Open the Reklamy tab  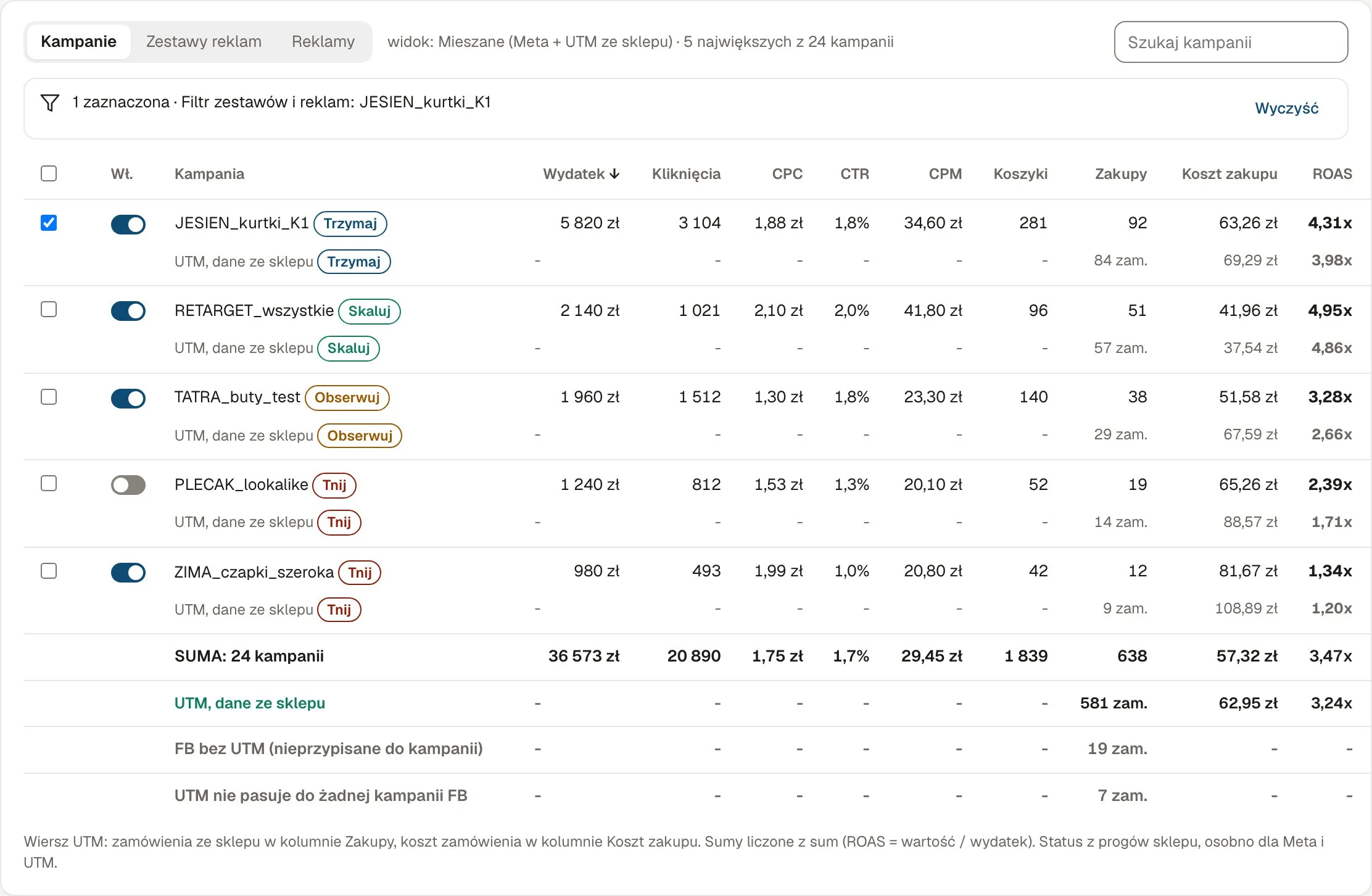tap(323, 42)
